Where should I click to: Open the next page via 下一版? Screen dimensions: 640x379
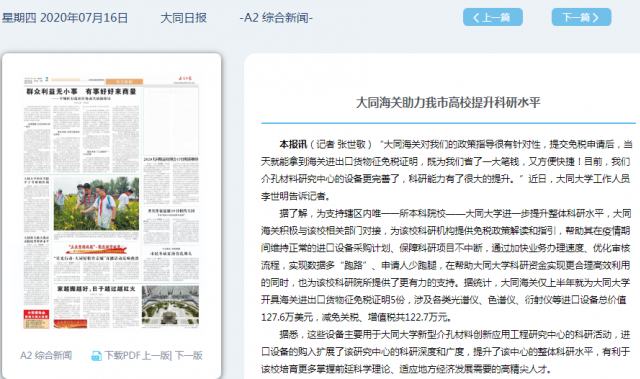pyautogui.click(x=189, y=355)
